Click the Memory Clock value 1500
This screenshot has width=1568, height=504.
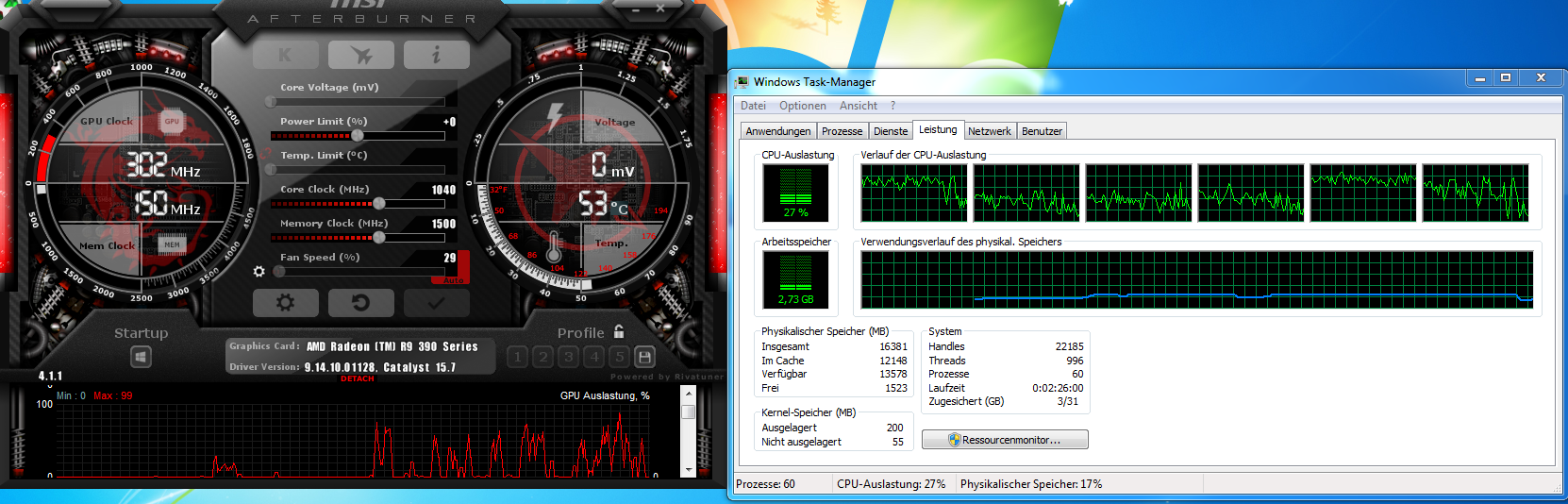443,224
